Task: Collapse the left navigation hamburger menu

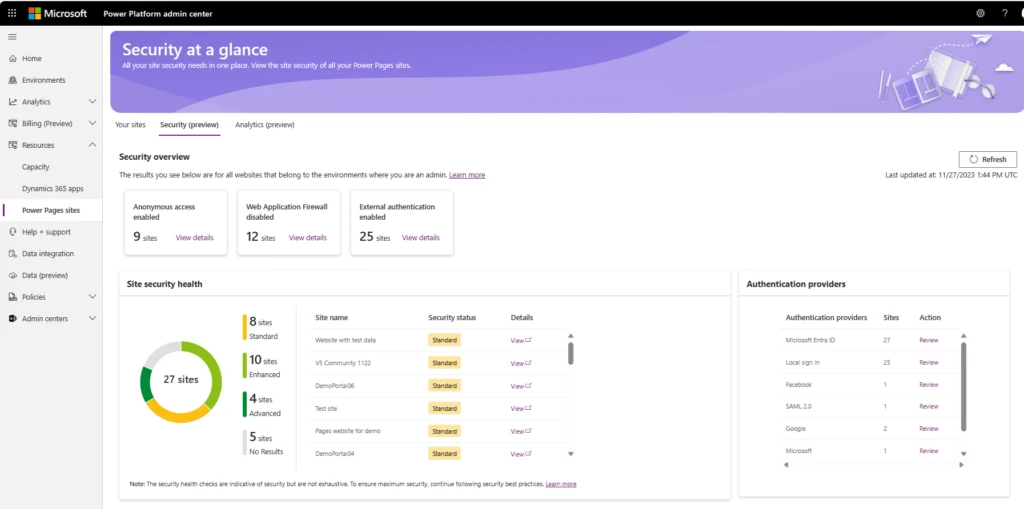Action: click(x=12, y=37)
